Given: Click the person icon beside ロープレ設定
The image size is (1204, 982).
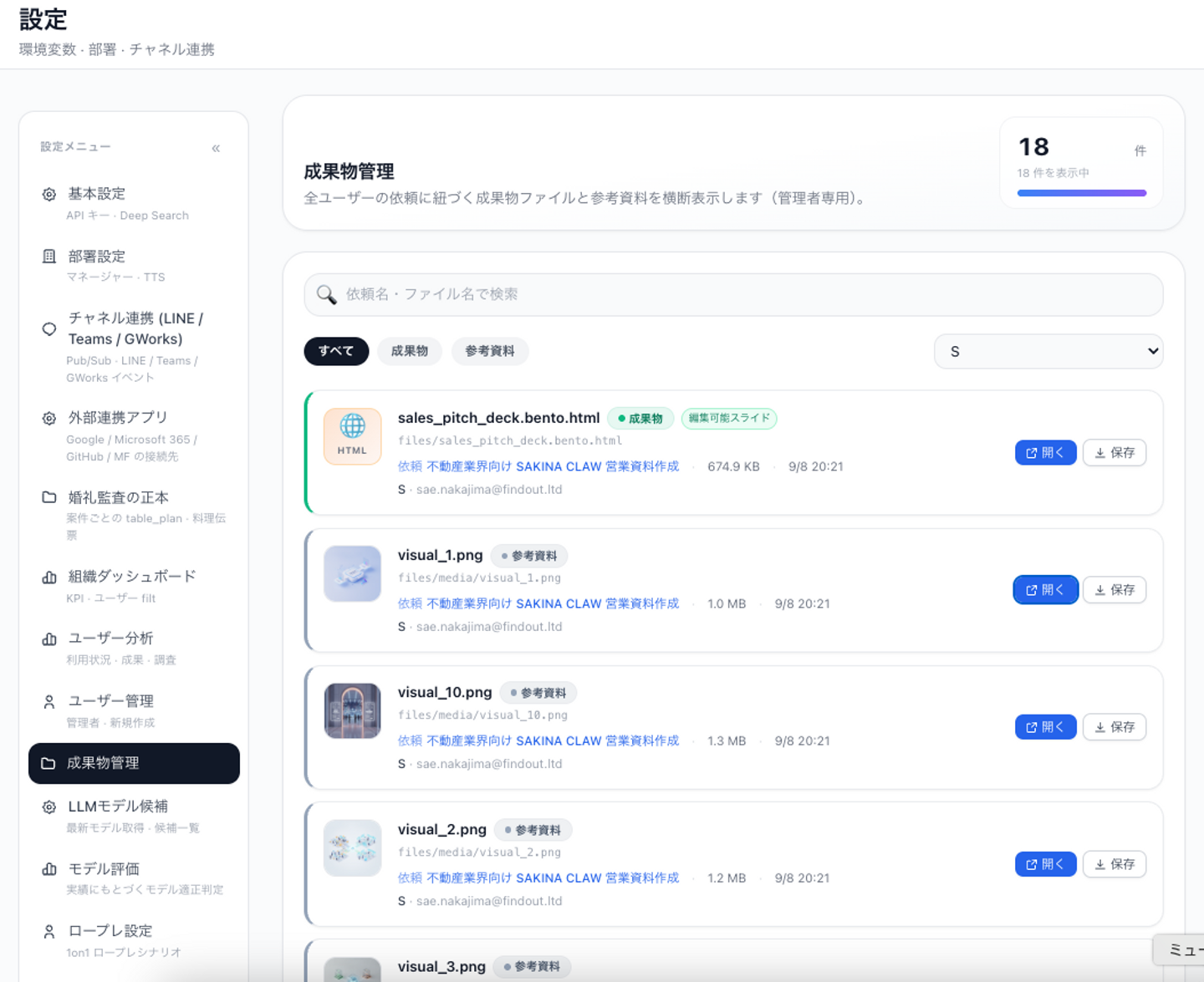Looking at the screenshot, I should (x=49, y=931).
